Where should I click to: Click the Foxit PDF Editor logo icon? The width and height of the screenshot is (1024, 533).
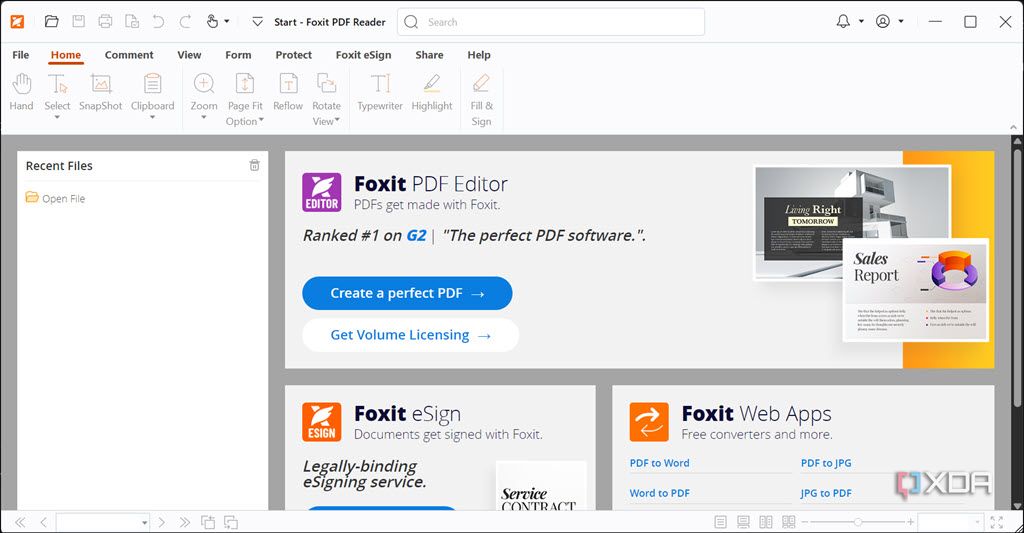[322, 193]
